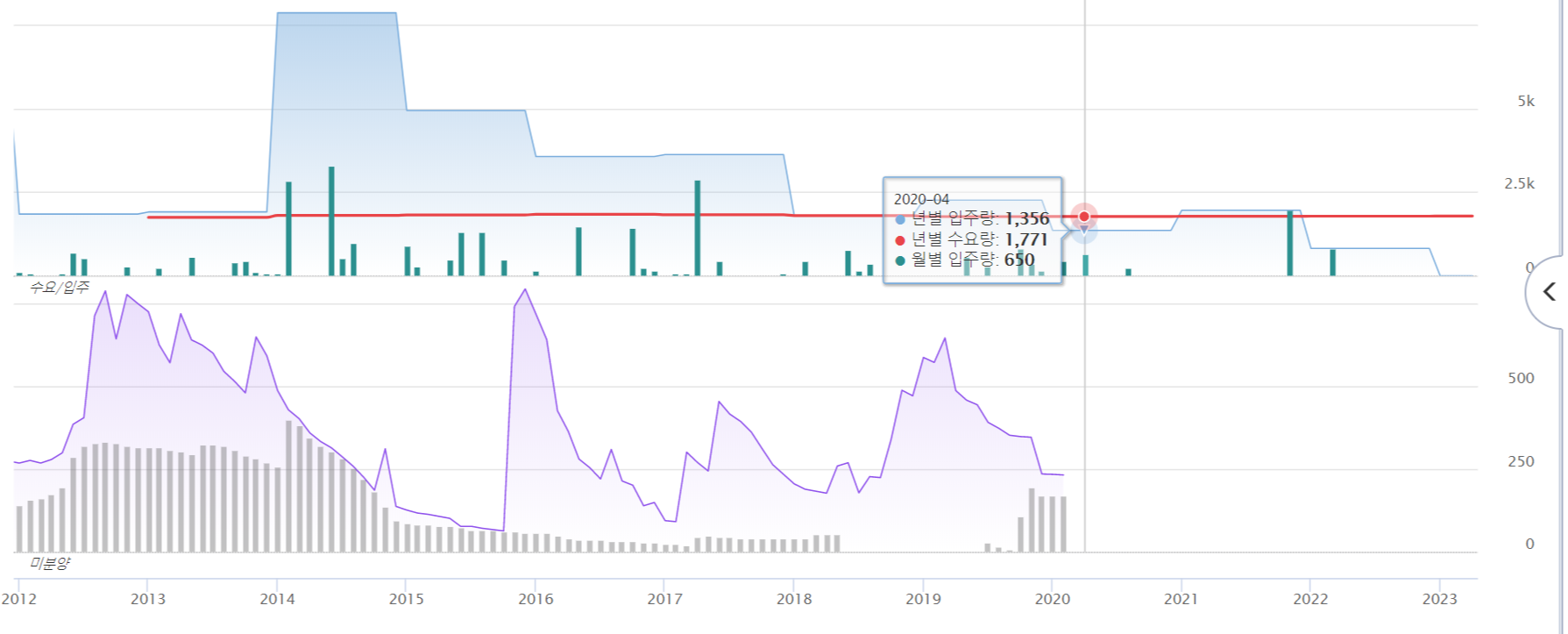
Task: Click the 2019 x-axis year label
Action: tap(923, 599)
